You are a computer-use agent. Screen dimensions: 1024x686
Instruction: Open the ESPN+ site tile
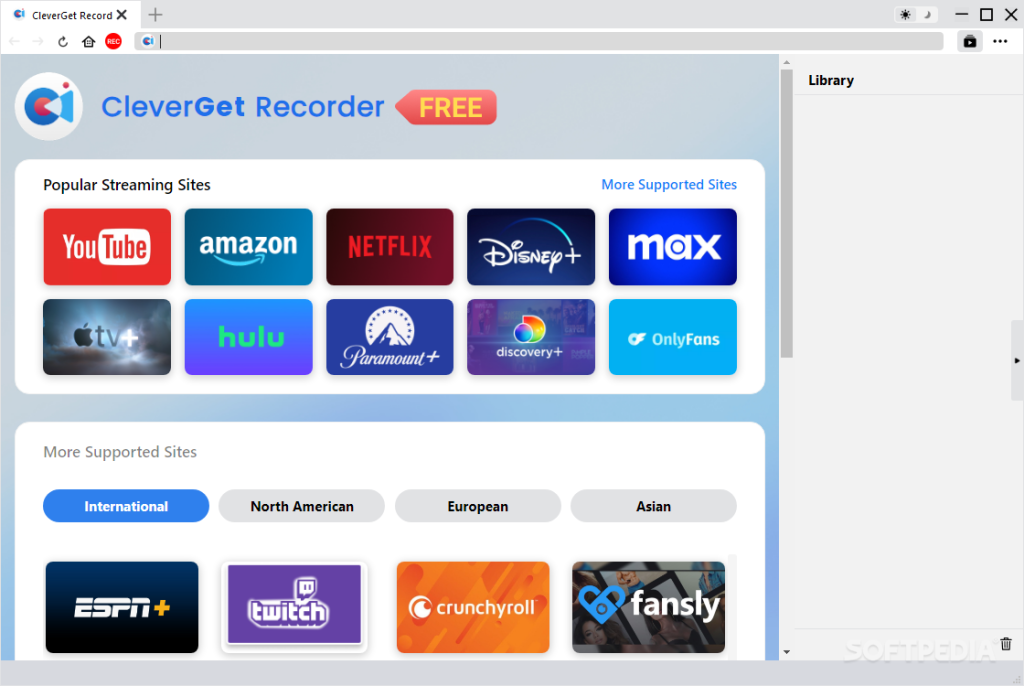(x=122, y=607)
